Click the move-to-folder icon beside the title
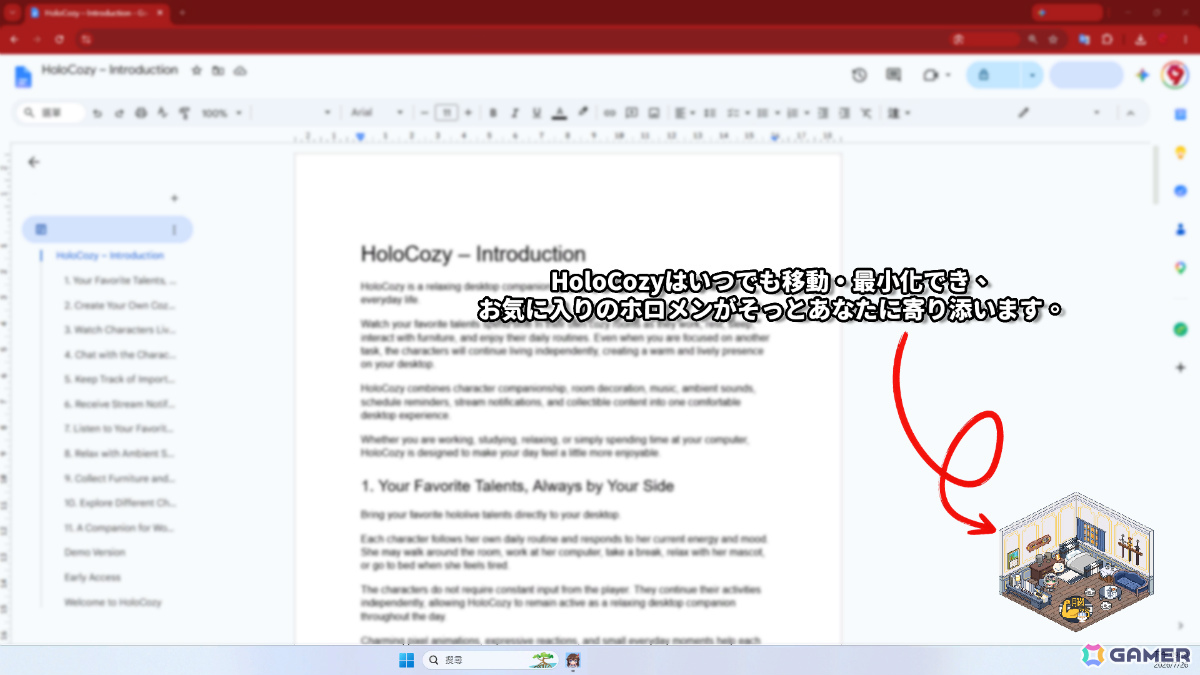 [x=217, y=71]
